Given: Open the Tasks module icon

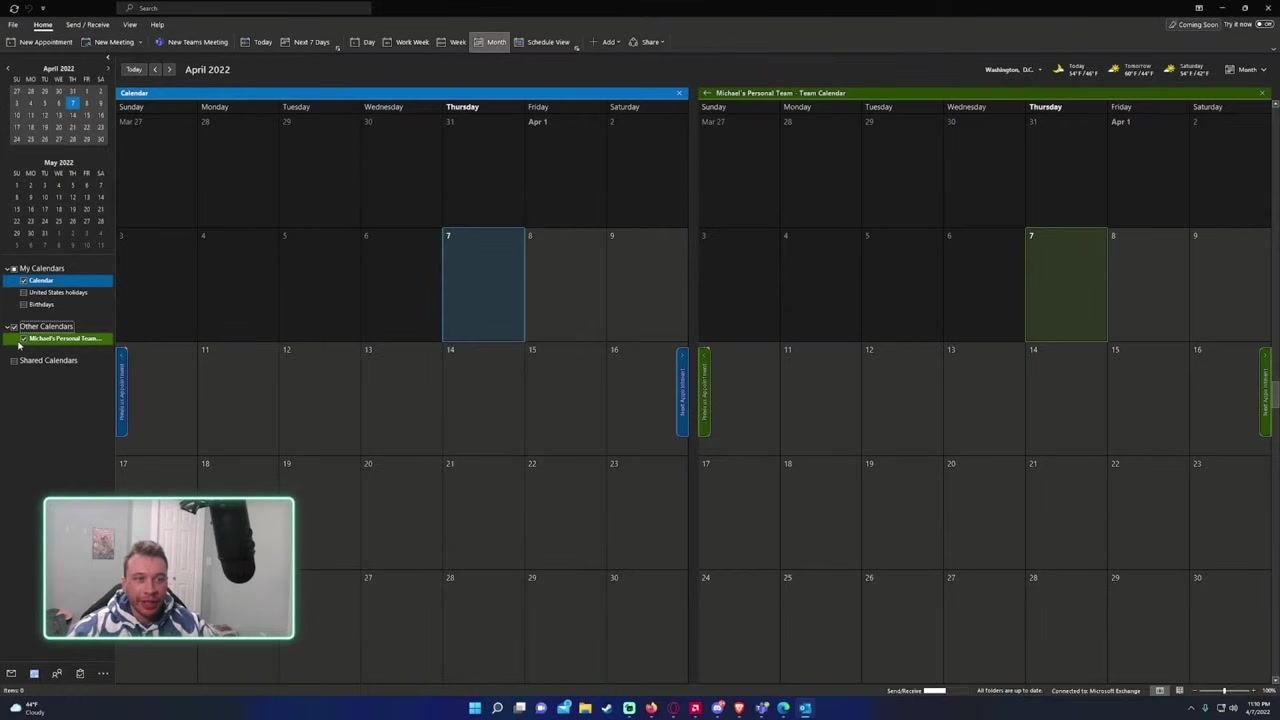Looking at the screenshot, I should click(x=80, y=673).
